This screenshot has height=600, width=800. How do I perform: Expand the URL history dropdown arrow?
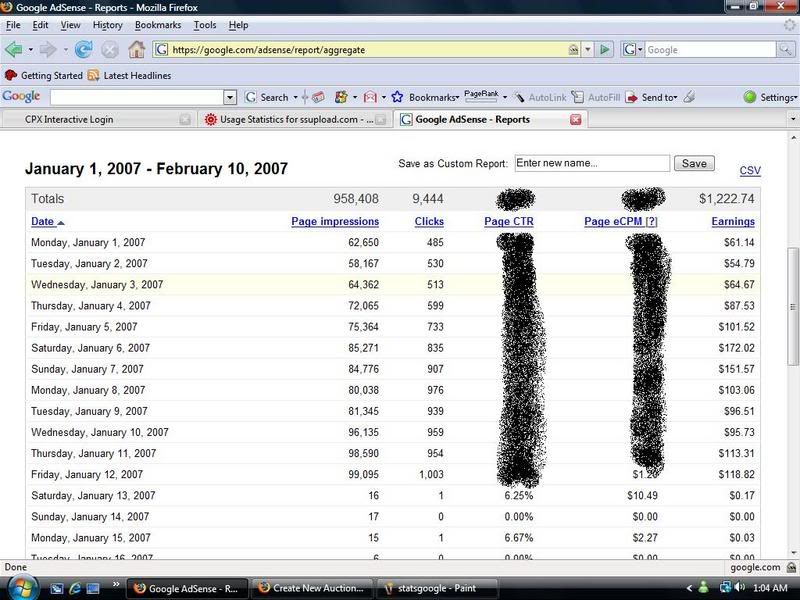(588, 49)
